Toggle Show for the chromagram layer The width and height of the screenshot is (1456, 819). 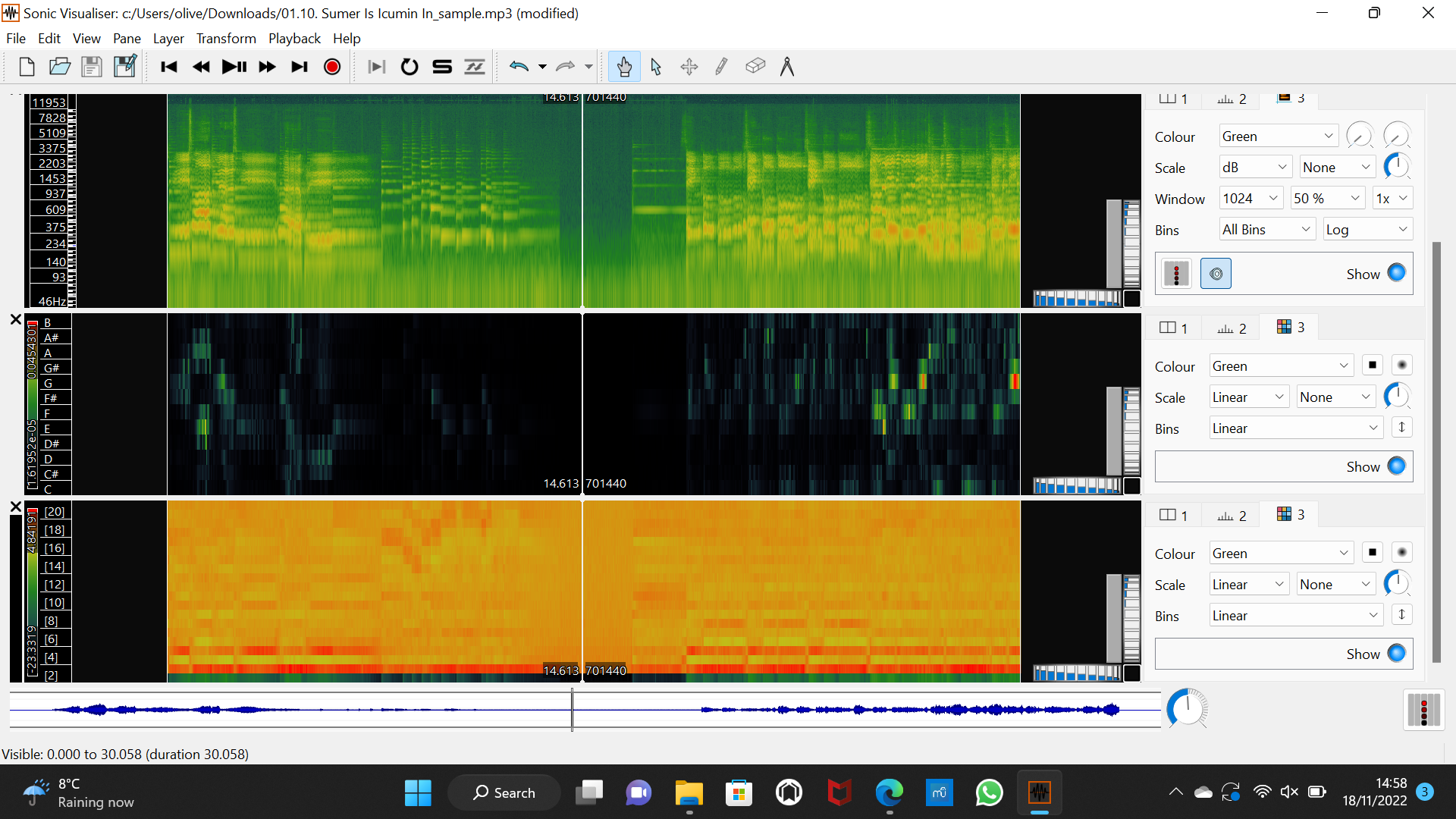(x=1396, y=466)
